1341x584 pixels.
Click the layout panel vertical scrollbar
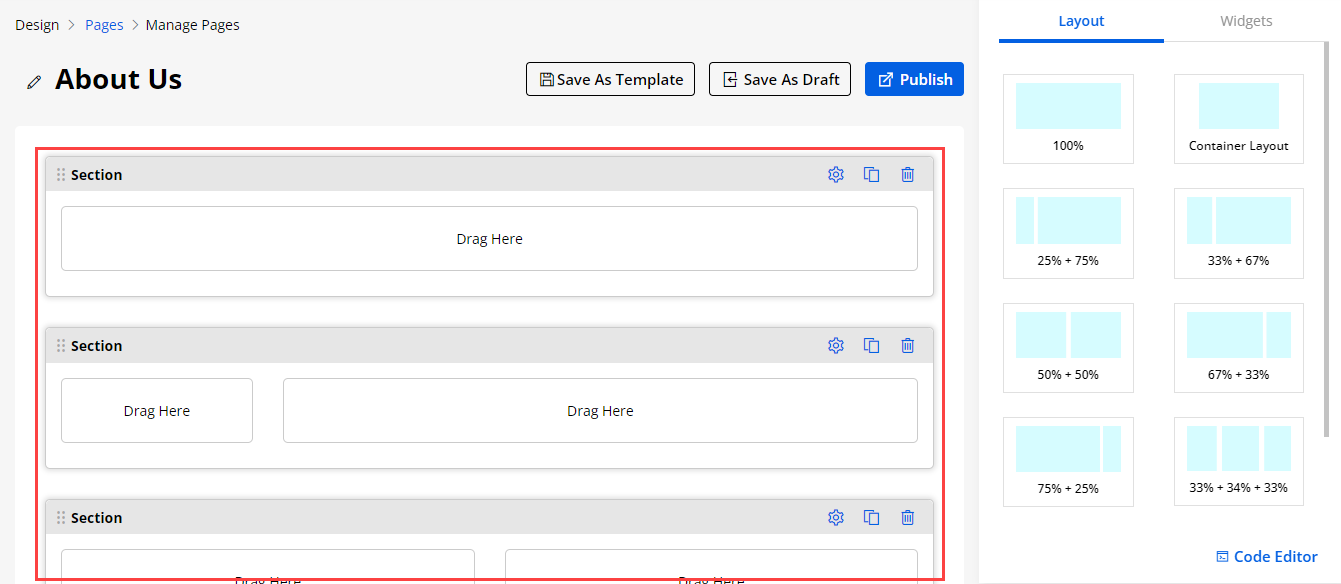pos(1327,240)
